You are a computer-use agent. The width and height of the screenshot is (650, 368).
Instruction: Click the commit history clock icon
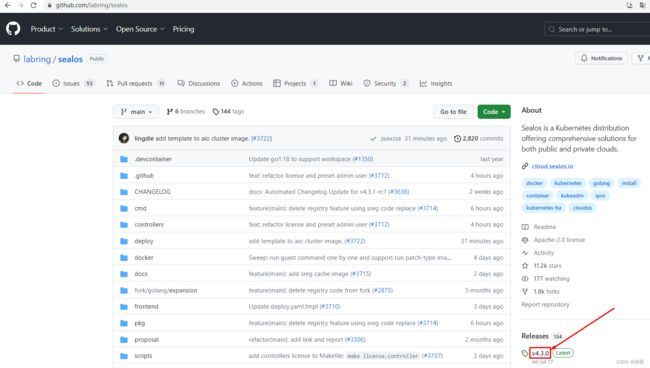coord(457,138)
